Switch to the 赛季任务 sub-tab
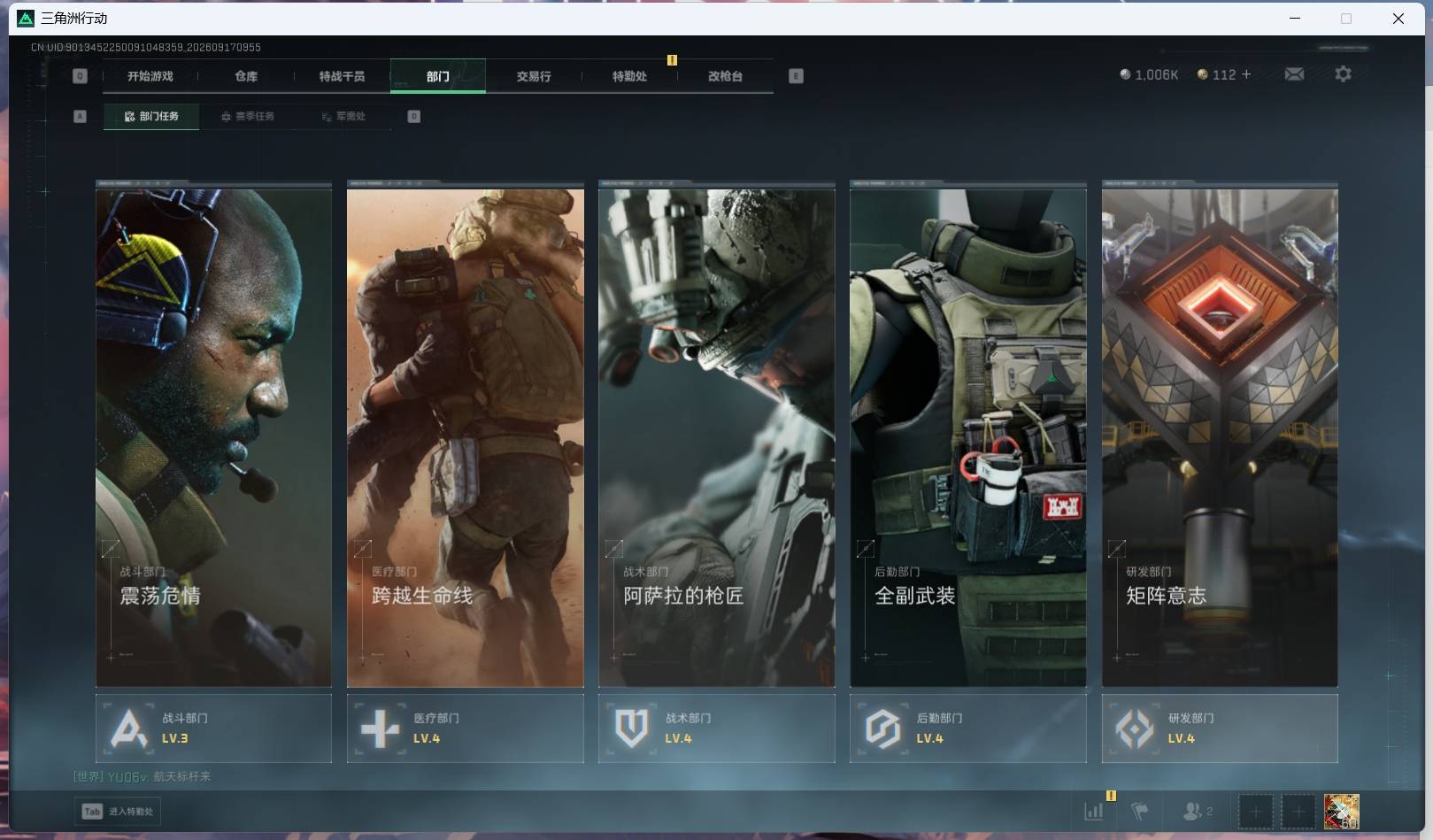Screen dimensions: 1433x840 click(x=248, y=116)
